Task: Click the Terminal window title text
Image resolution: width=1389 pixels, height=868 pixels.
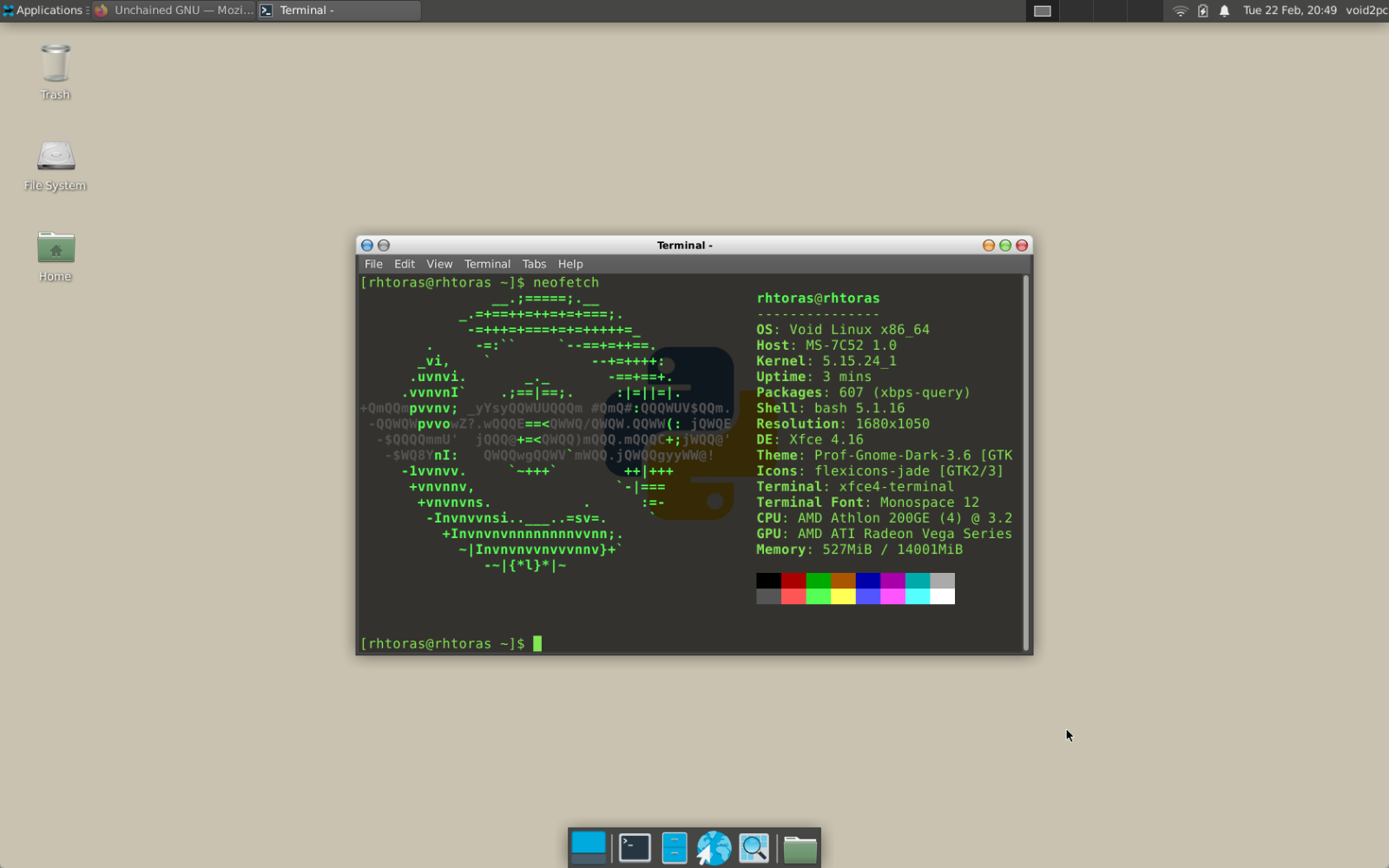Action: 684,246
